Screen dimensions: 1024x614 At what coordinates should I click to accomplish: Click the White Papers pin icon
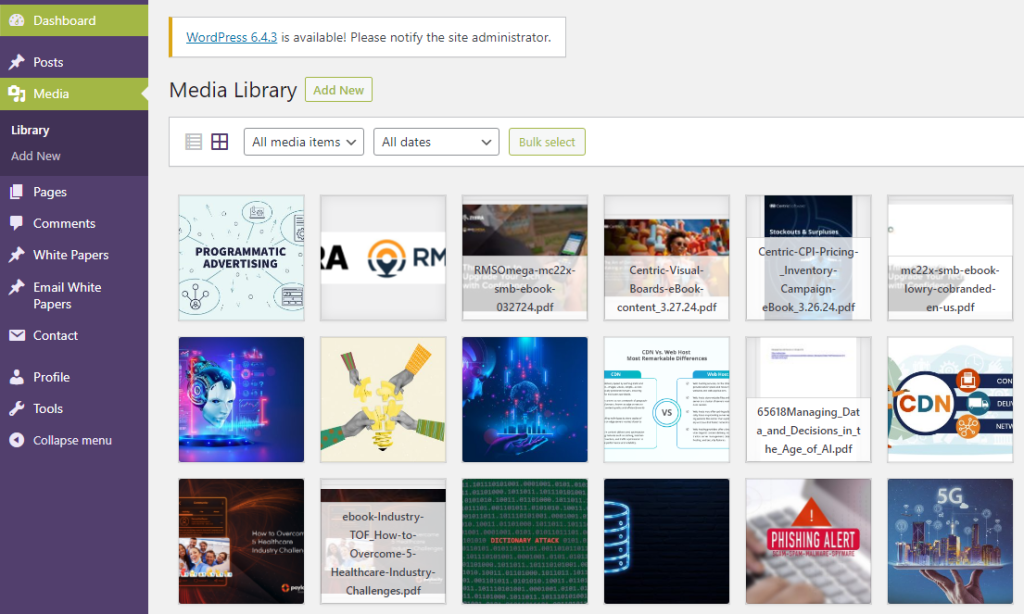pyautogui.click(x=17, y=255)
